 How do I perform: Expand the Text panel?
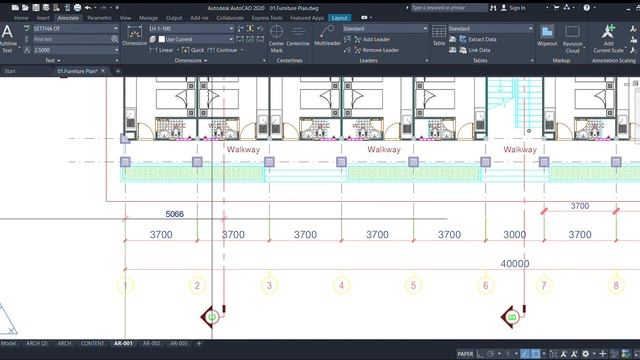coord(53,60)
